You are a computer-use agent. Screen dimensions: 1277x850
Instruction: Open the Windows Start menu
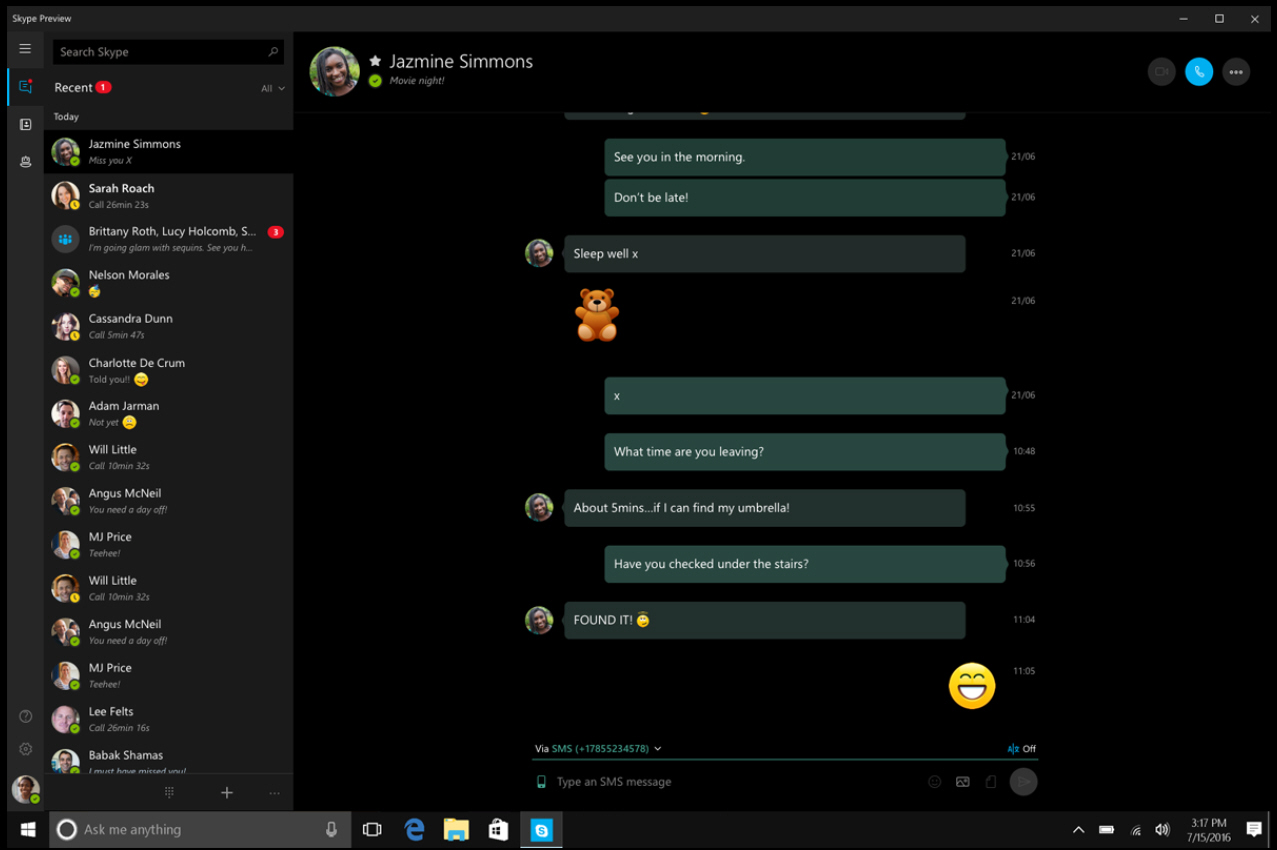[27, 829]
